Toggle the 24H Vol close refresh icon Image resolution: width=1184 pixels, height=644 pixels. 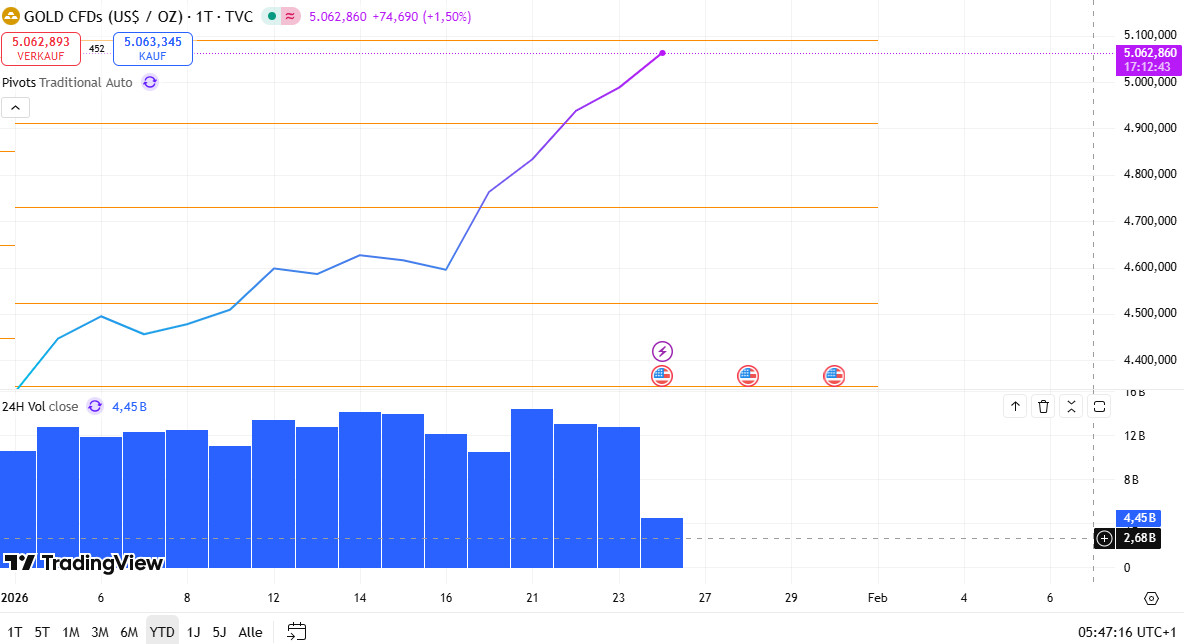tap(94, 406)
